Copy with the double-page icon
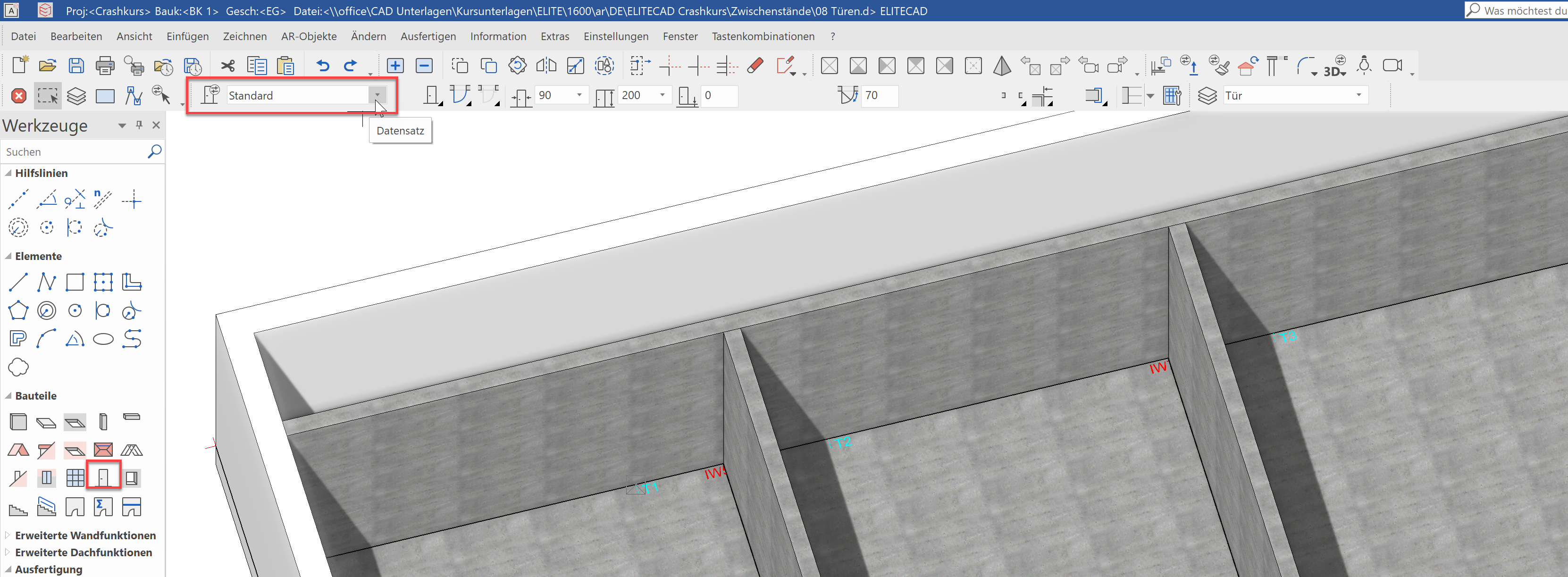The width and height of the screenshot is (1568, 577). [257, 65]
